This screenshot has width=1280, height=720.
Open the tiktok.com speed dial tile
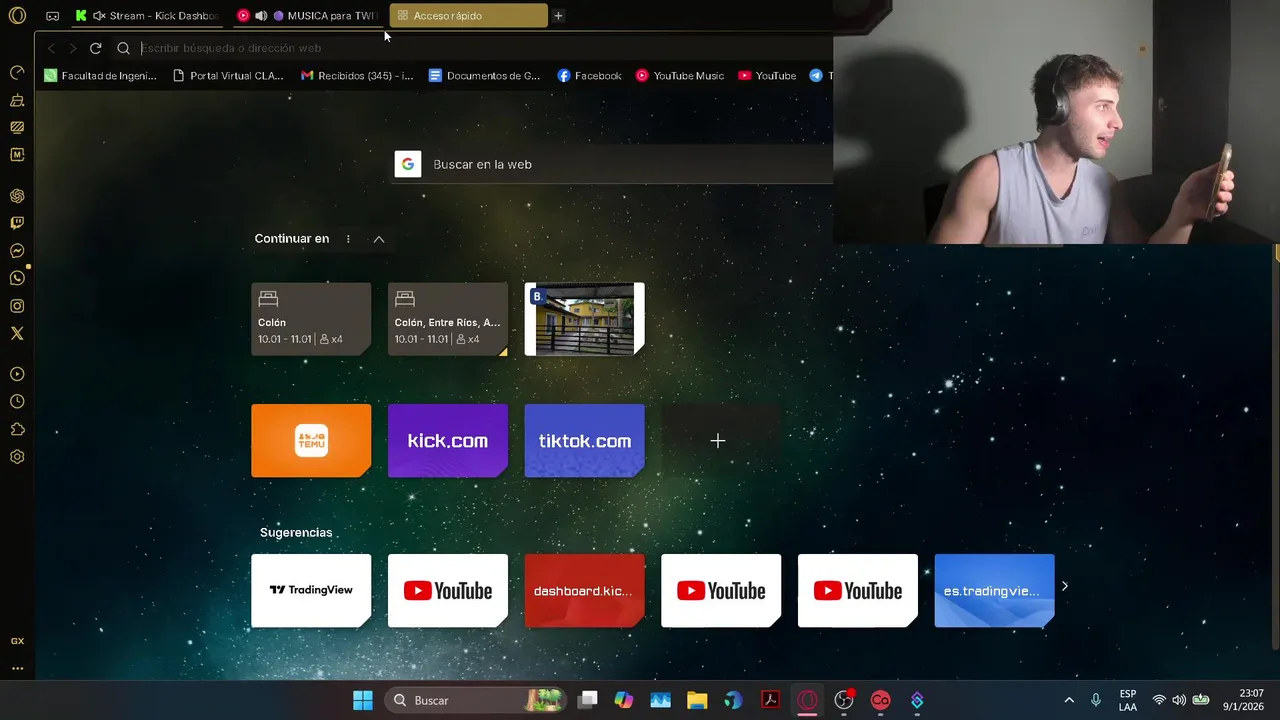click(x=585, y=441)
